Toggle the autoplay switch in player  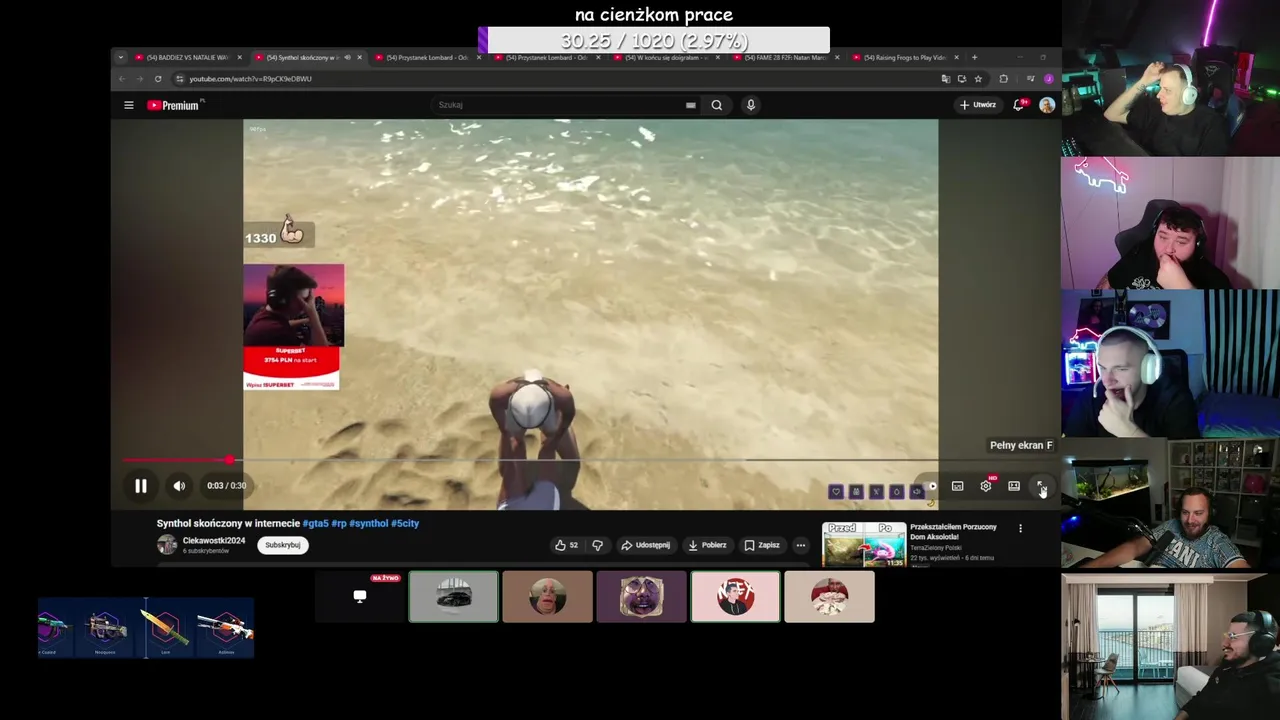930,486
